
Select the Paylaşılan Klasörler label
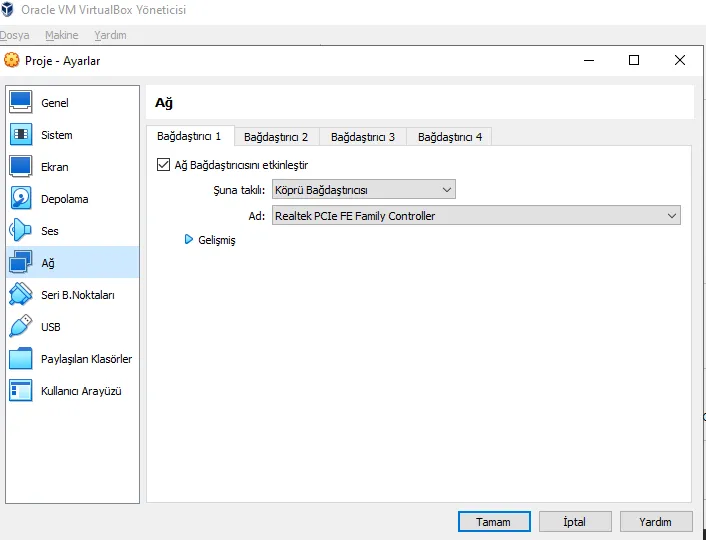click(x=86, y=359)
